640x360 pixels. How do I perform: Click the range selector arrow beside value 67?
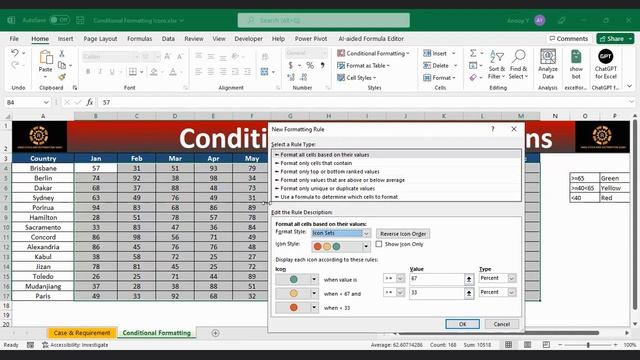tap(469, 279)
